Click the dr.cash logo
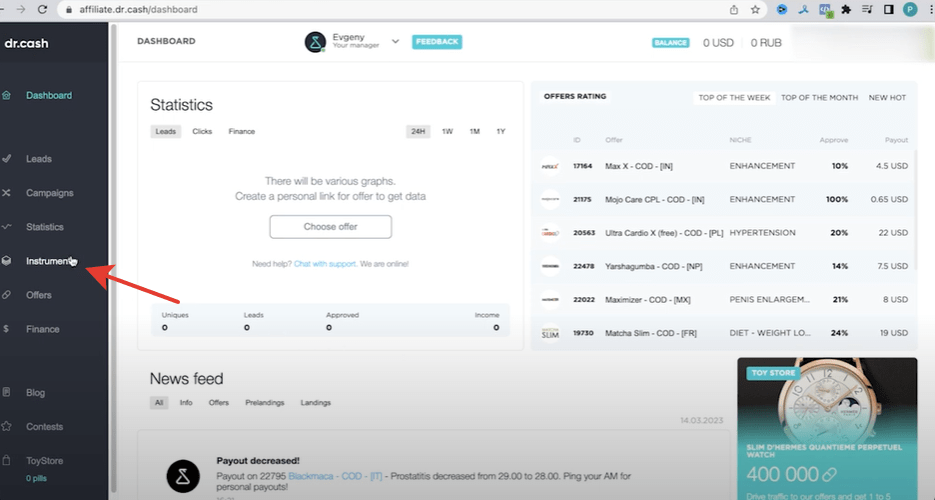Viewport: 935px width, 500px height. [26, 44]
